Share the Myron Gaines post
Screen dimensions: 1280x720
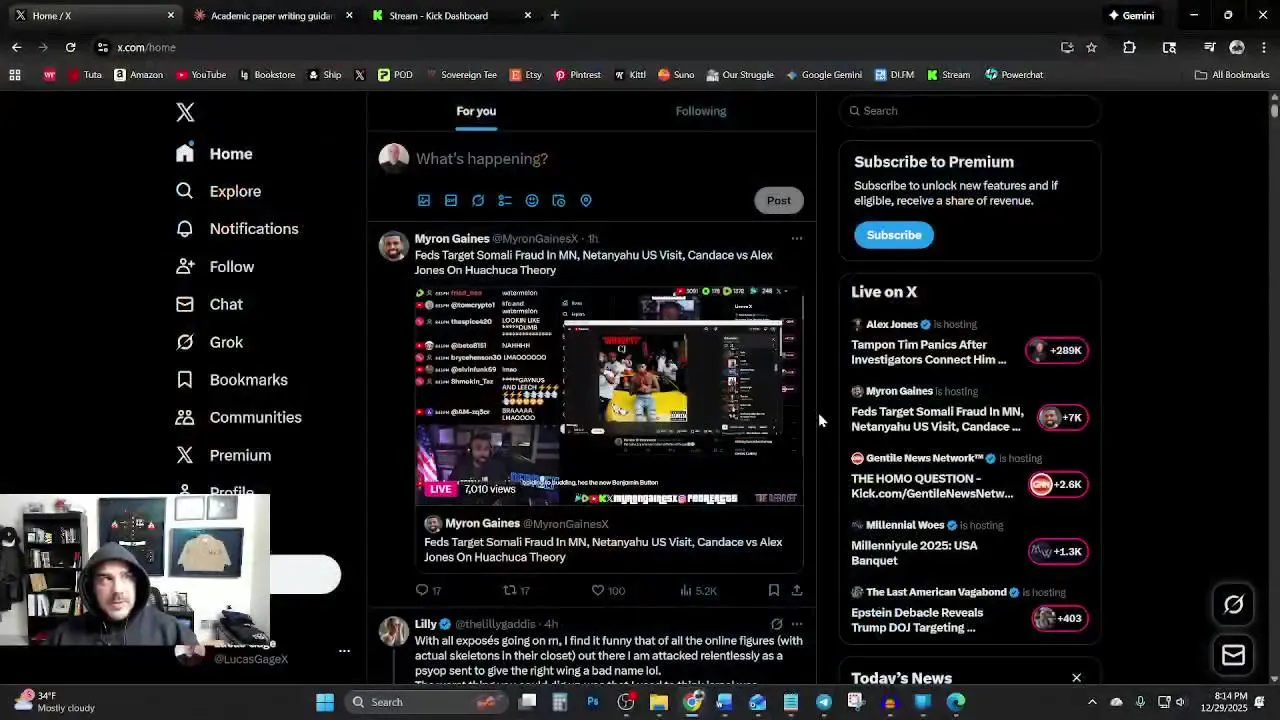click(x=797, y=590)
